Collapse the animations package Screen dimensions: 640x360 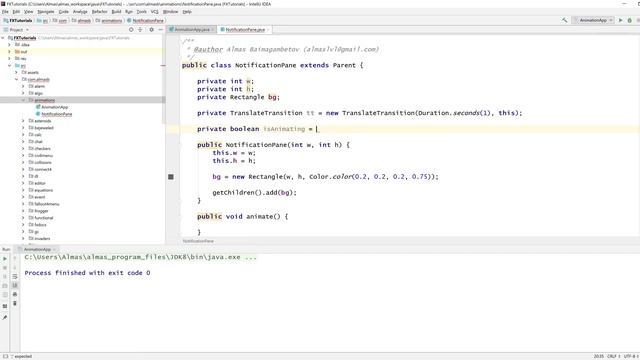23,100
